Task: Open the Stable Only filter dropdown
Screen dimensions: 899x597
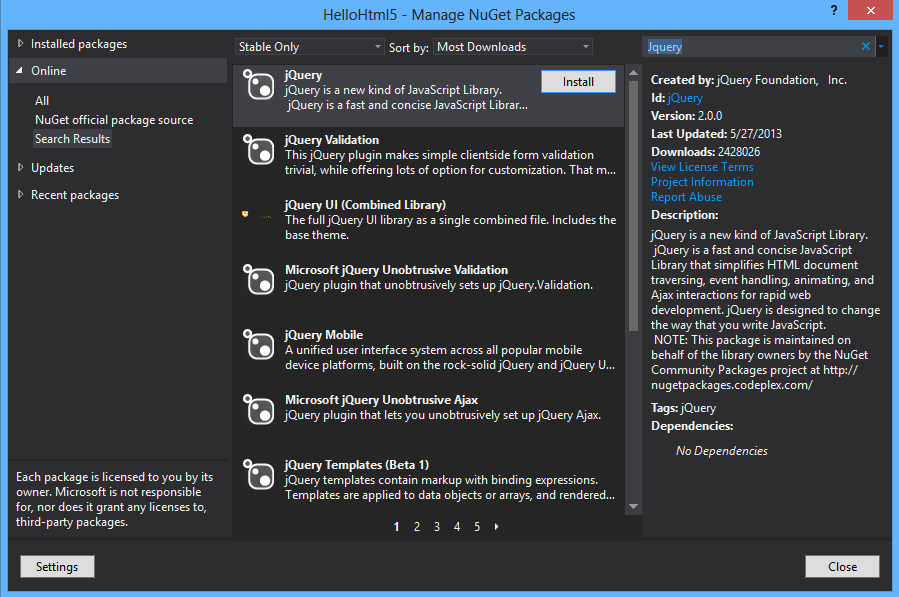Action: [x=309, y=47]
